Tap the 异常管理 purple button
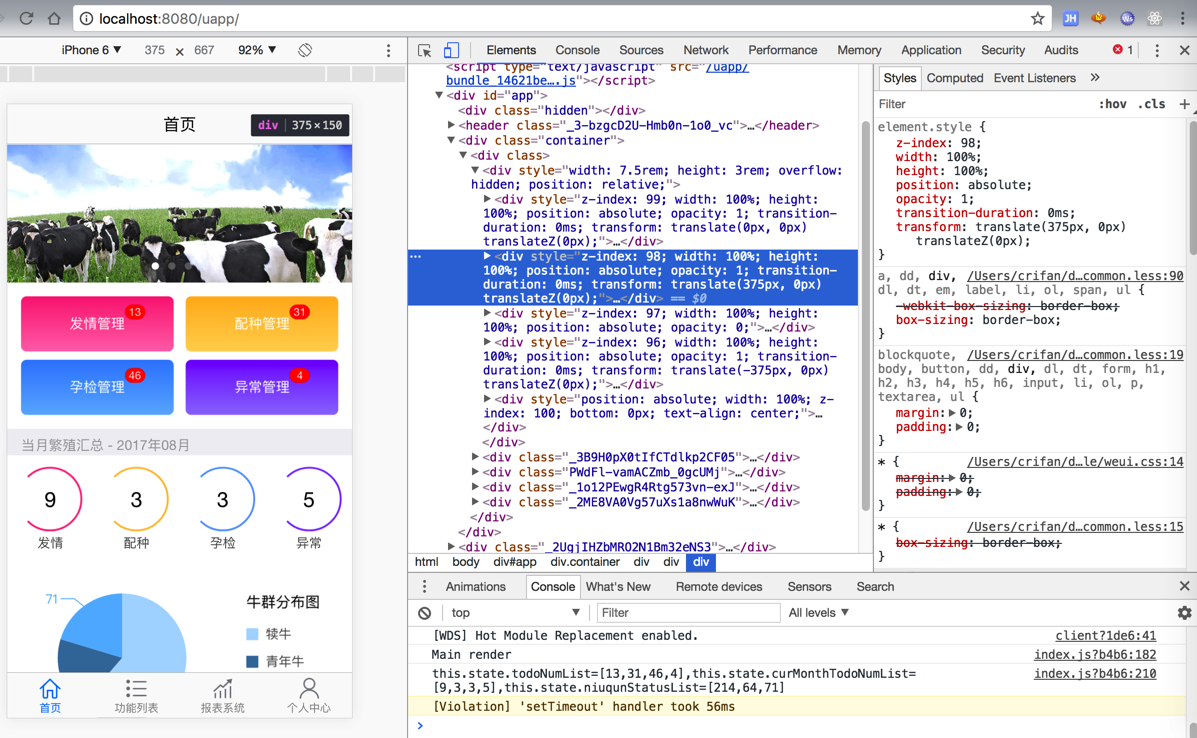The width and height of the screenshot is (1197, 738). (262, 387)
